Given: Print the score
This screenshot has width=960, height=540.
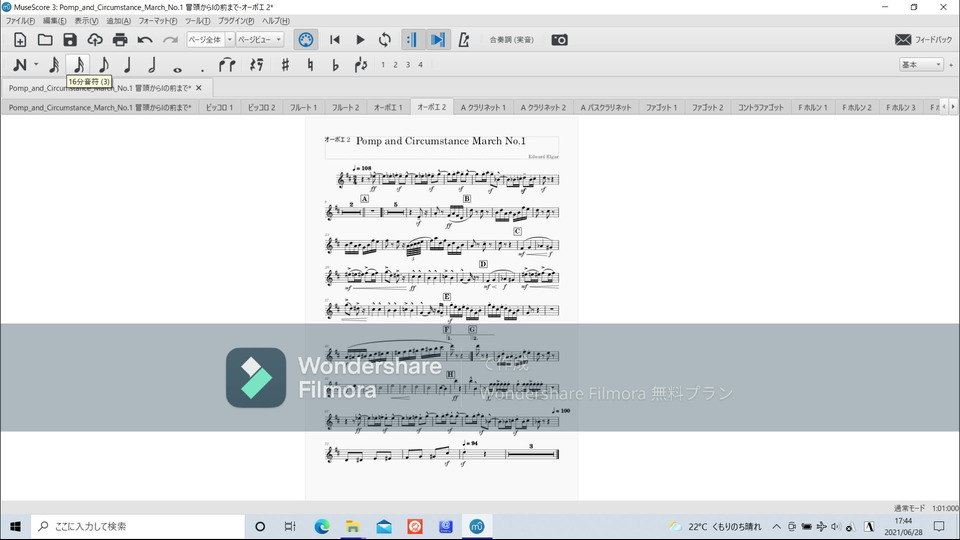Looking at the screenshot, I should click(120, 40).
